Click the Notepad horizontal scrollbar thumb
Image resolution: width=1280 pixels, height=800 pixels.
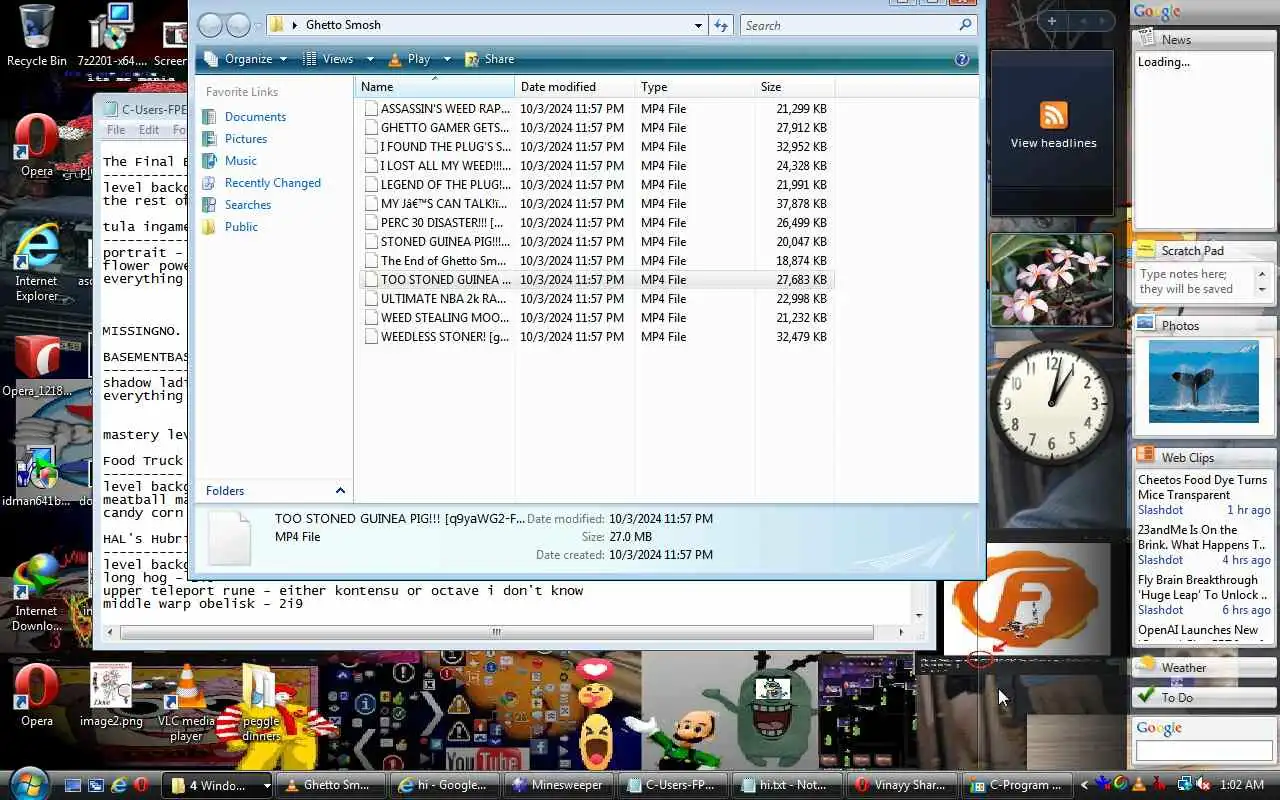[x=496, y=632]
